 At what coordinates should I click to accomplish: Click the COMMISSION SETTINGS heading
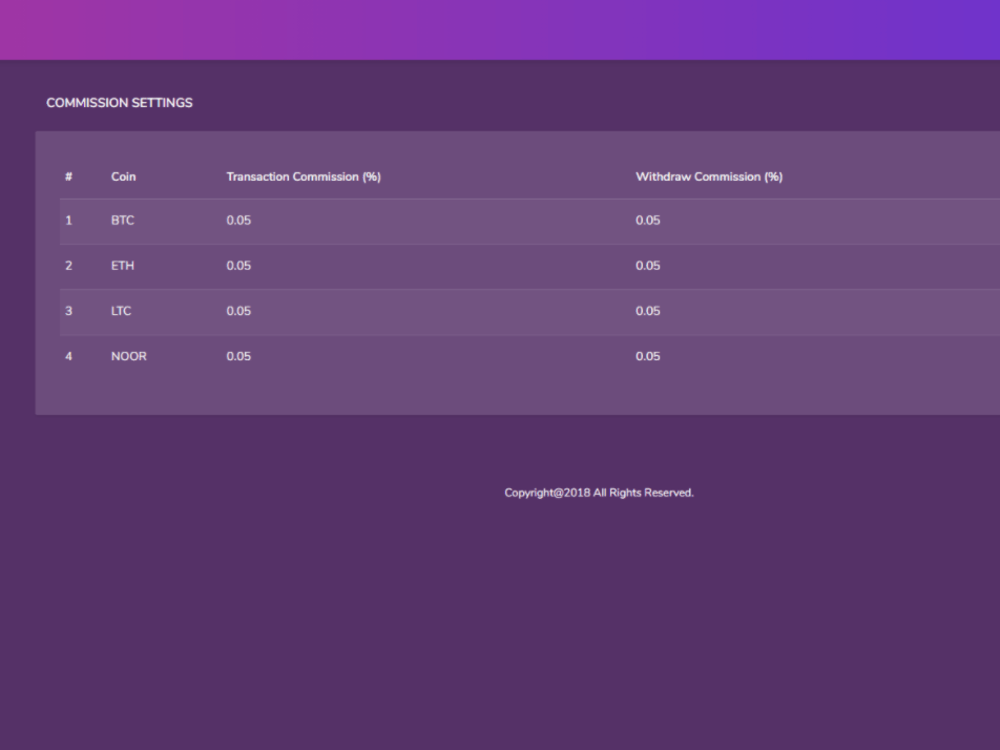[x=119, y=103]
